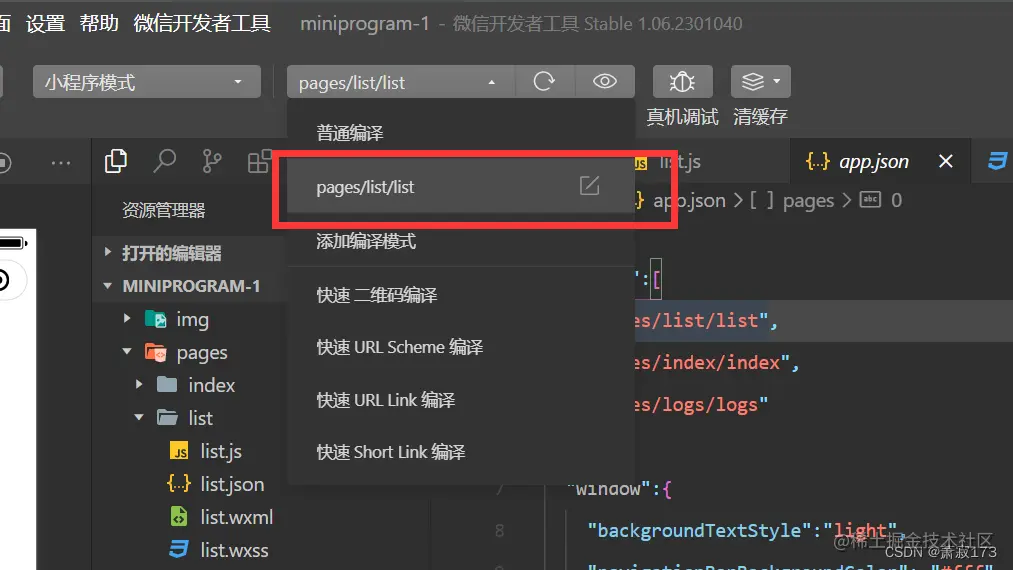Close the app.json tab
The width and height of the screenshot is (1013, 570).
[946, 161]
